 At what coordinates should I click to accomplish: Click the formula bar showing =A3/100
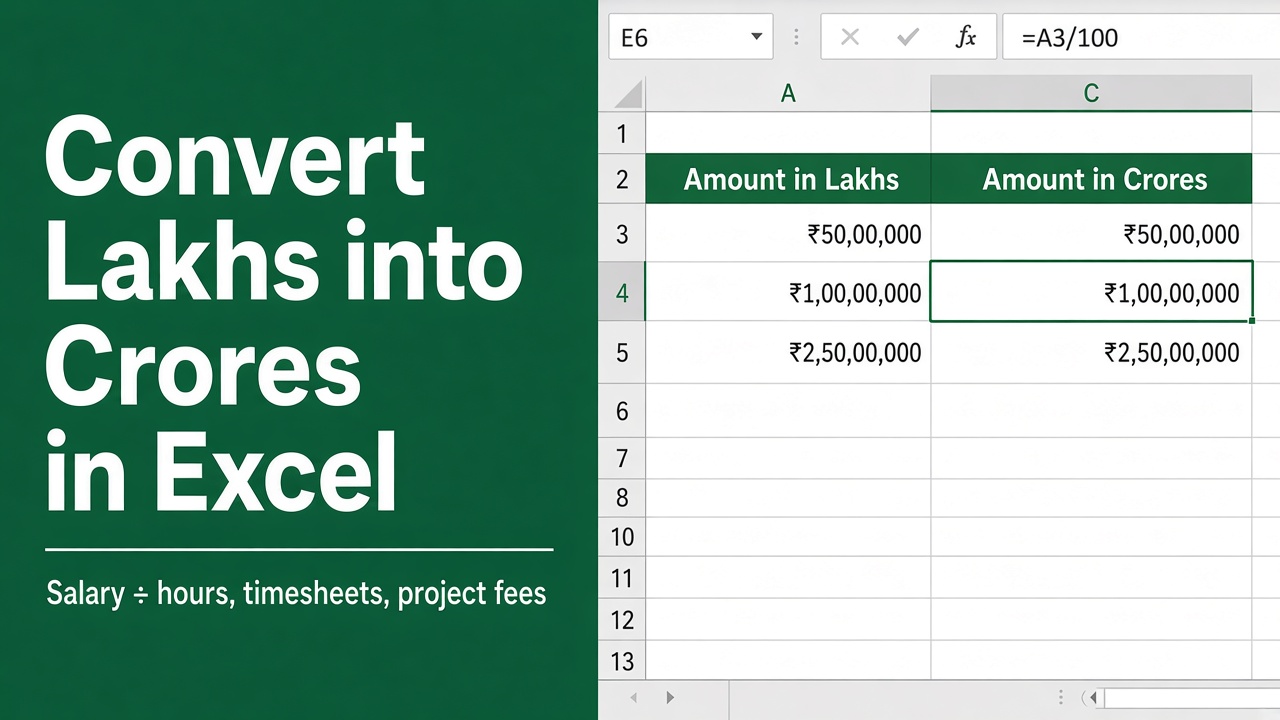point(1141,38)
